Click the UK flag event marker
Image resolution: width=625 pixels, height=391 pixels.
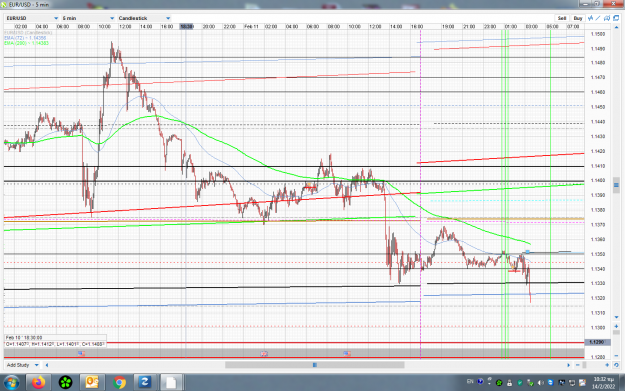point(264,353)
